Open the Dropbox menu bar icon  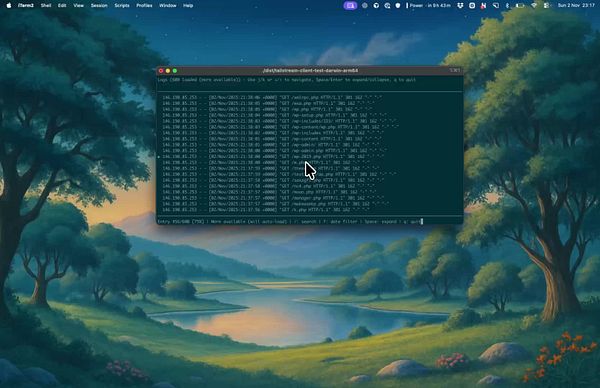point(461,5)
